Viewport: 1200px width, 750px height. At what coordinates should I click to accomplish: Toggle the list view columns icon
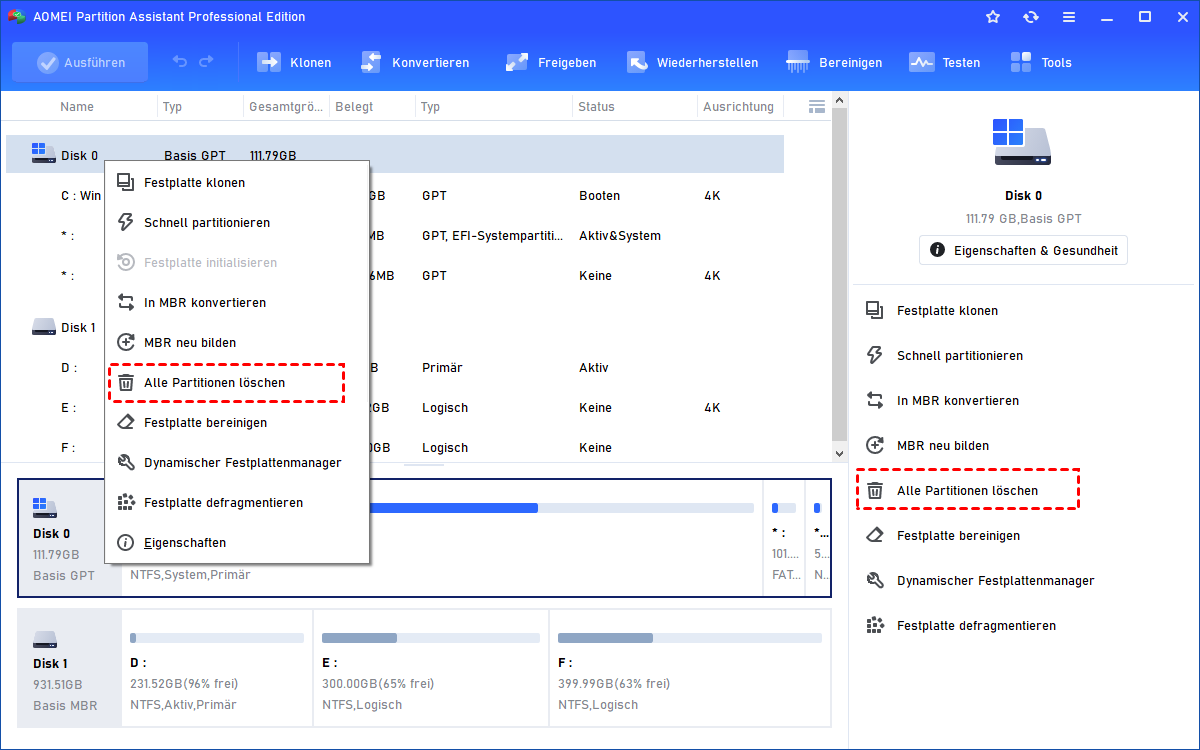point(816,106)
